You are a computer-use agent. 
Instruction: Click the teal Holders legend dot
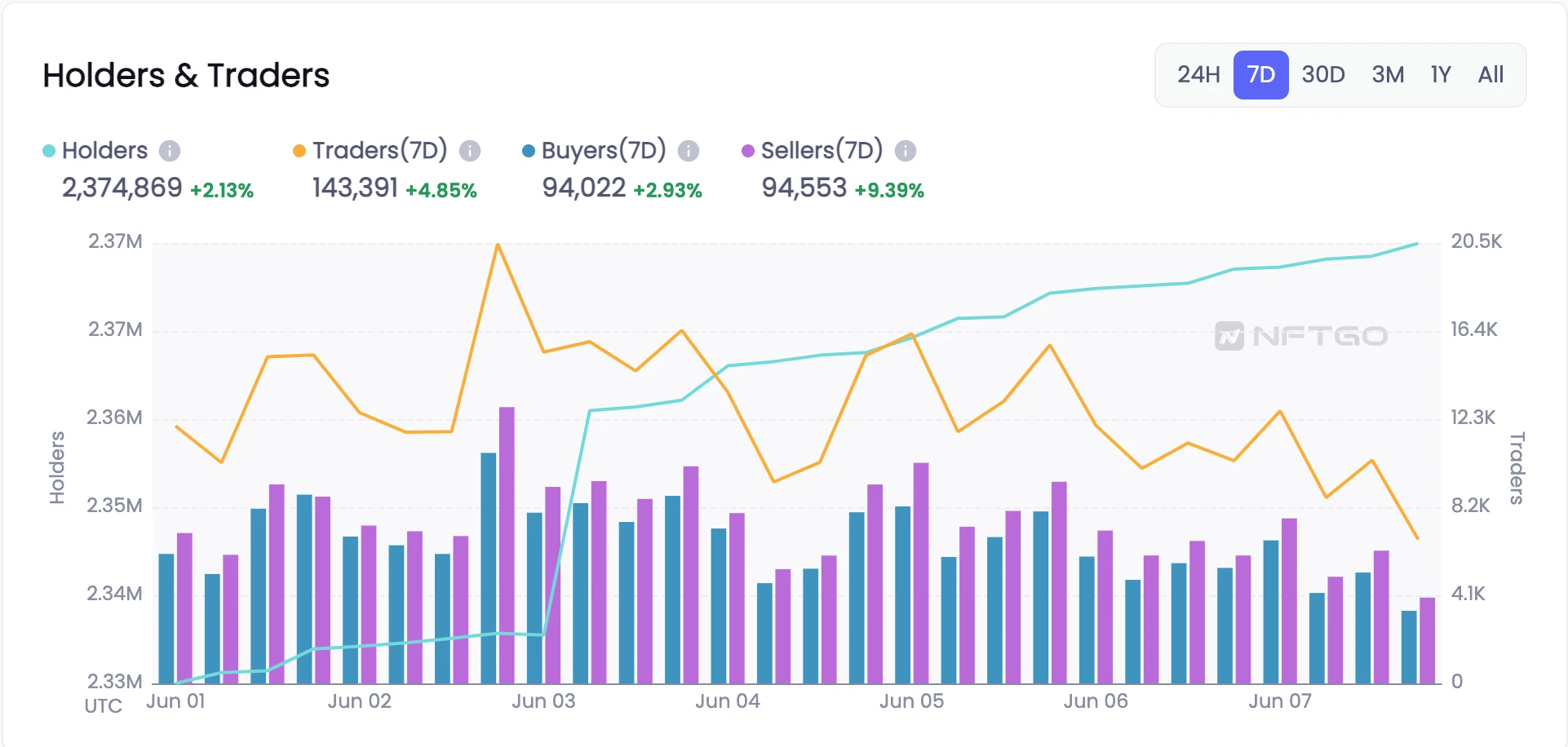tap(49, 151)
